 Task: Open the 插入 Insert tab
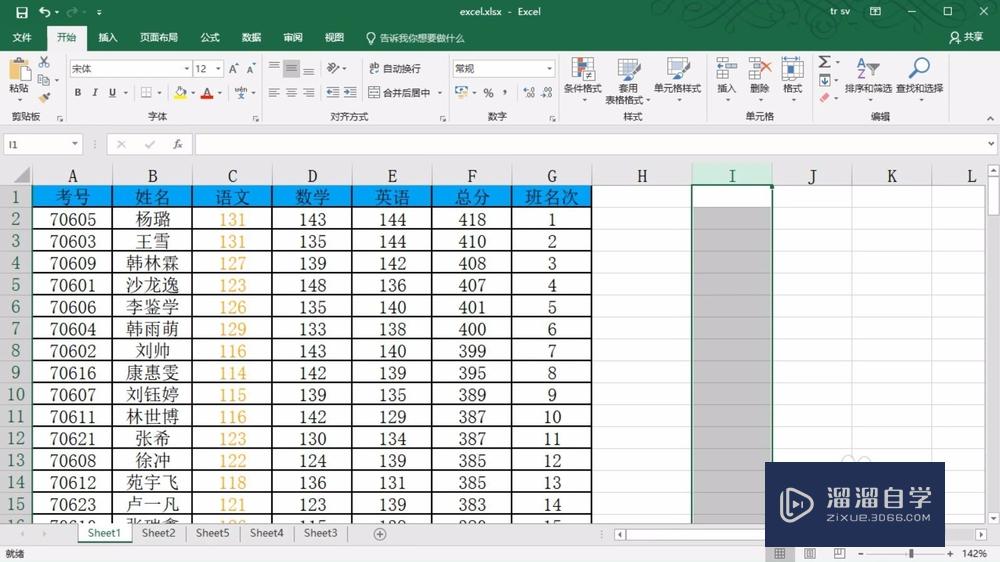108,38
